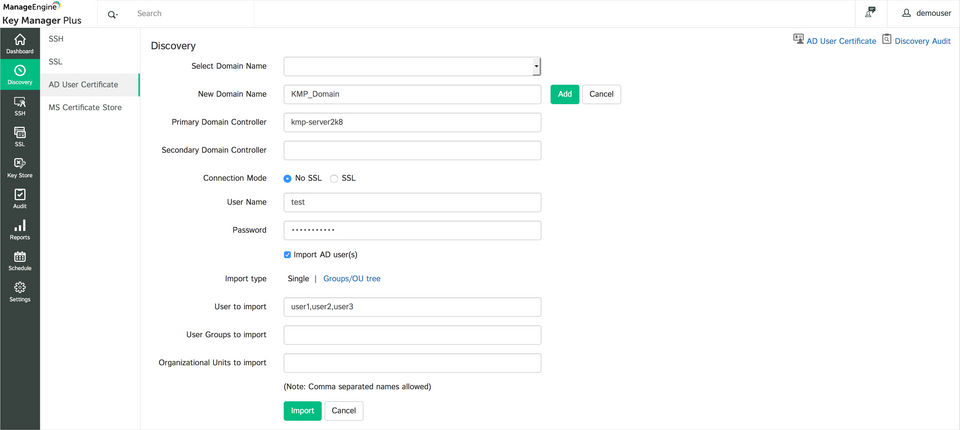View the Reports icon
The height and width of the screenshot is (430, 960).
[x=20, y=229]
